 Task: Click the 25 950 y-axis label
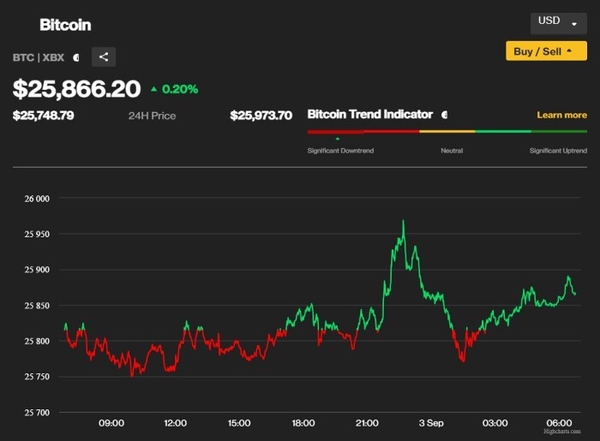coord(37,234)
